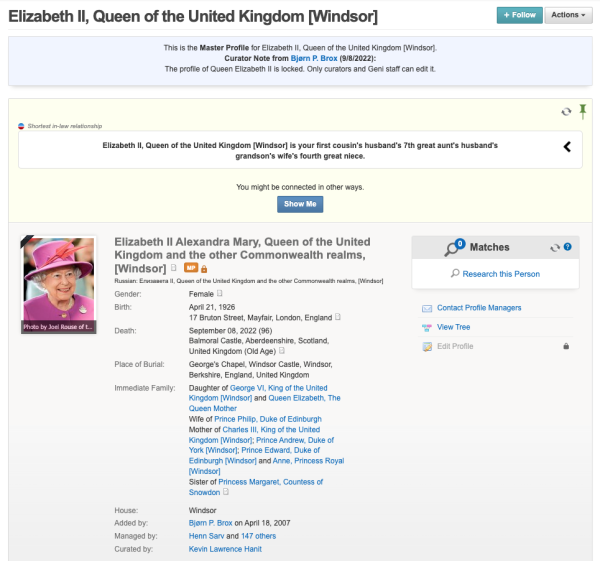This screenshot has height=561, width=600.
Task: Click the 147 others managers link
Action: pos(258,536)
